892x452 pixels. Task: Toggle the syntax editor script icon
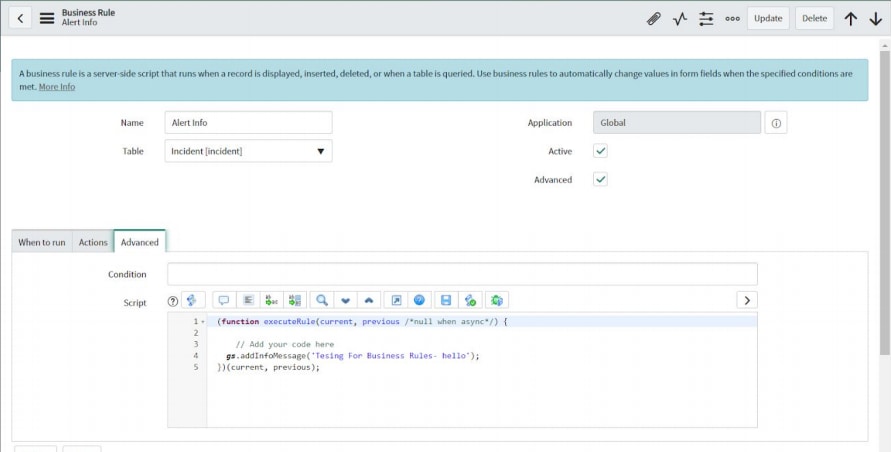point(192,300)
